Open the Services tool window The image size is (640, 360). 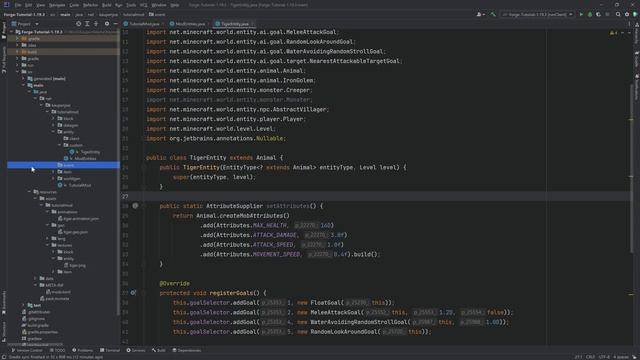click(x=136, y=350)
